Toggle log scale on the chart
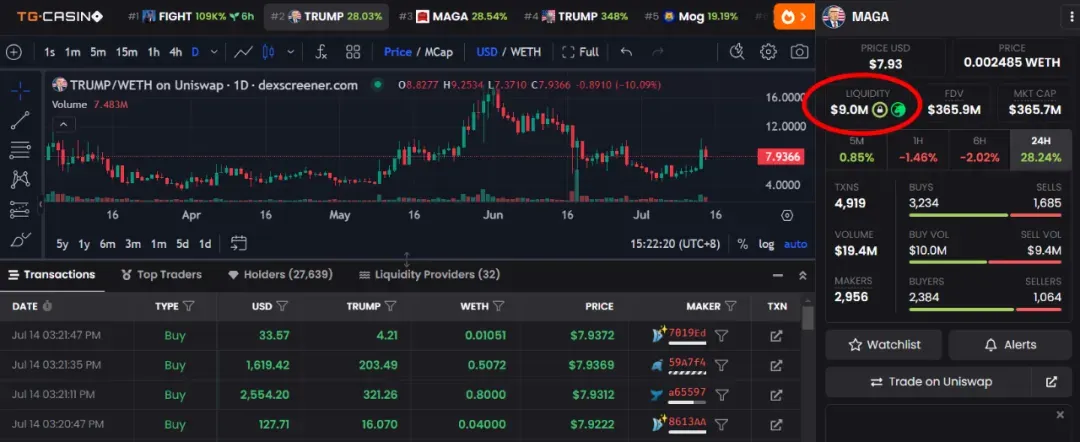Viewport: 1080px width, 442px height. pos(767,244)
